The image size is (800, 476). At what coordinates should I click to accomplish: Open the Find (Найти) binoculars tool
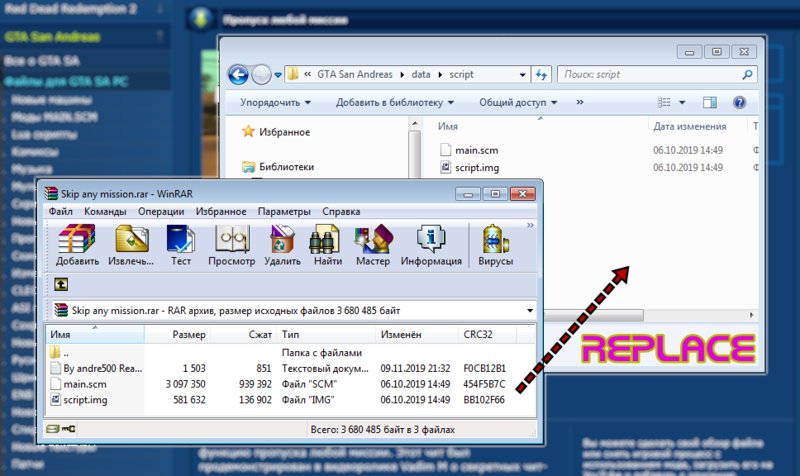tap(328, 245)
